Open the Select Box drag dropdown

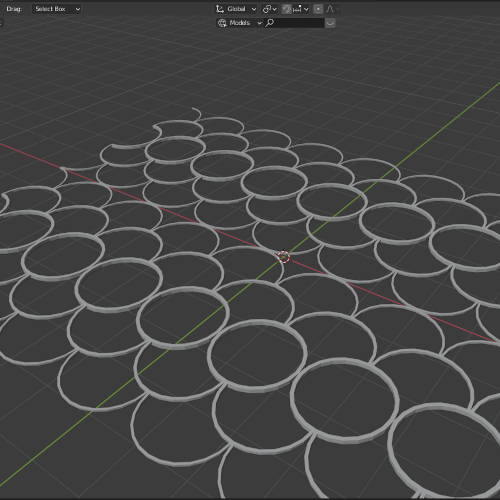click(57, 9)
